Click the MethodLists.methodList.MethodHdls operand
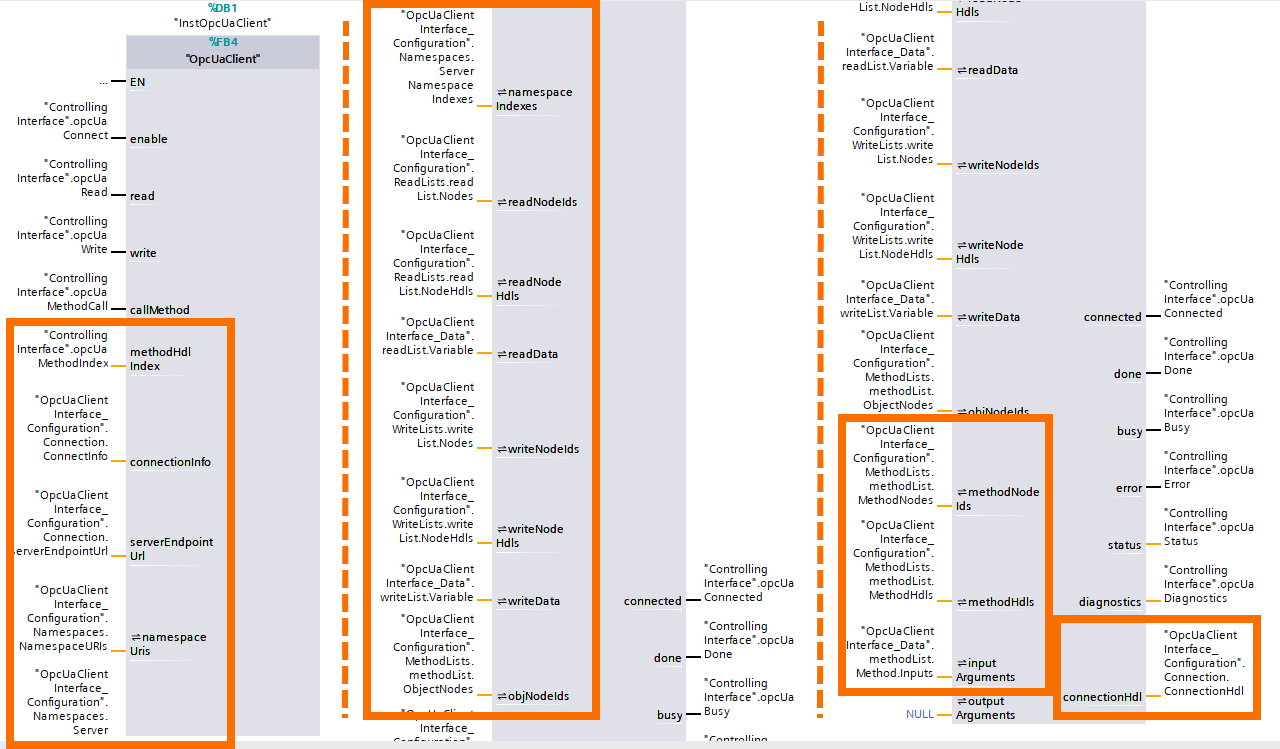Screen dimensions: 1280x749 (893, 560)
